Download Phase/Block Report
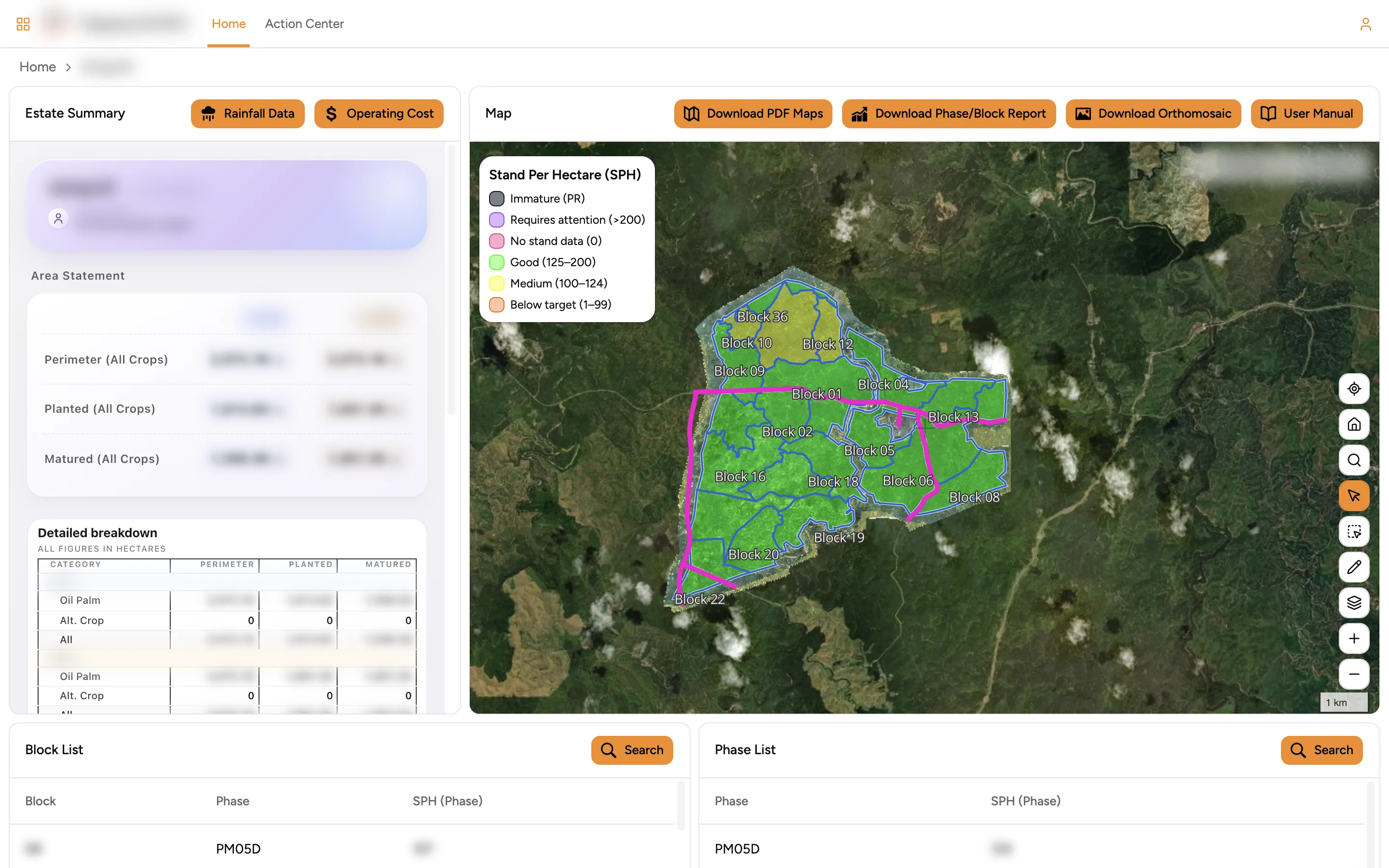1389x868 pixels. tap(949, 114)
